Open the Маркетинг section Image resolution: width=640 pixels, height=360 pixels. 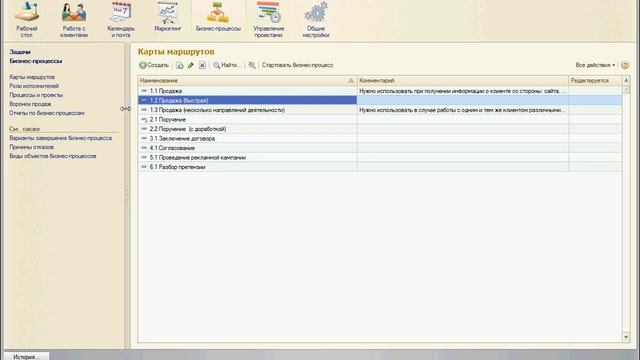(x=168, y=17)
